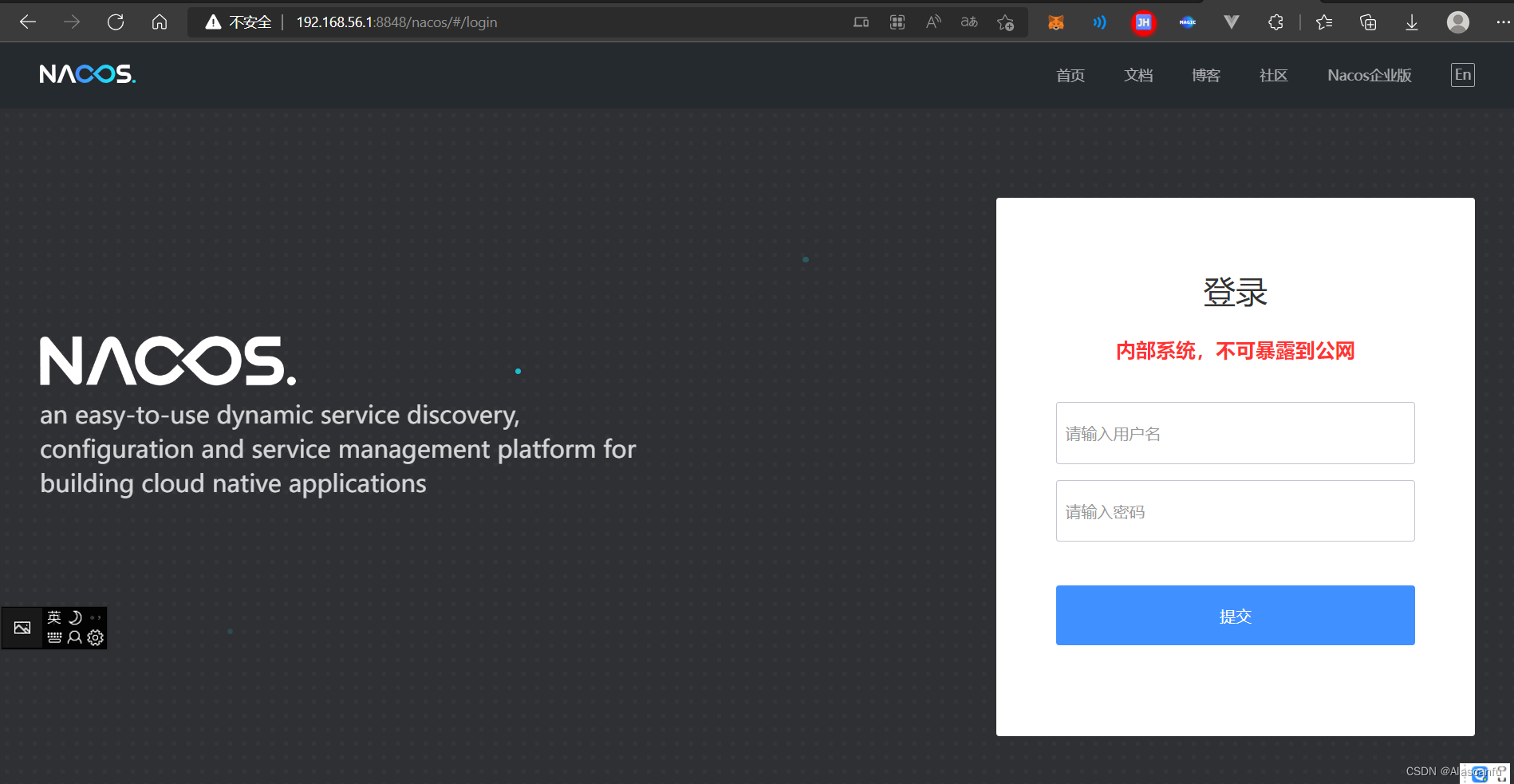The image size is (1514, 784).
Task: Reload the page with the refresh icon
Action: (116, 22)
